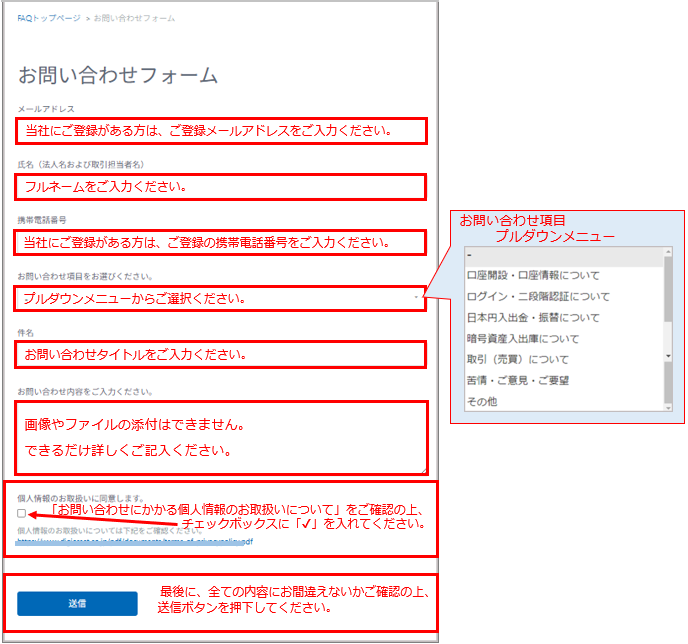The width and height of the screenshot is (688, 644).
Task: Focus the 氏名 full name input field
Action: (x=221, y=187)
